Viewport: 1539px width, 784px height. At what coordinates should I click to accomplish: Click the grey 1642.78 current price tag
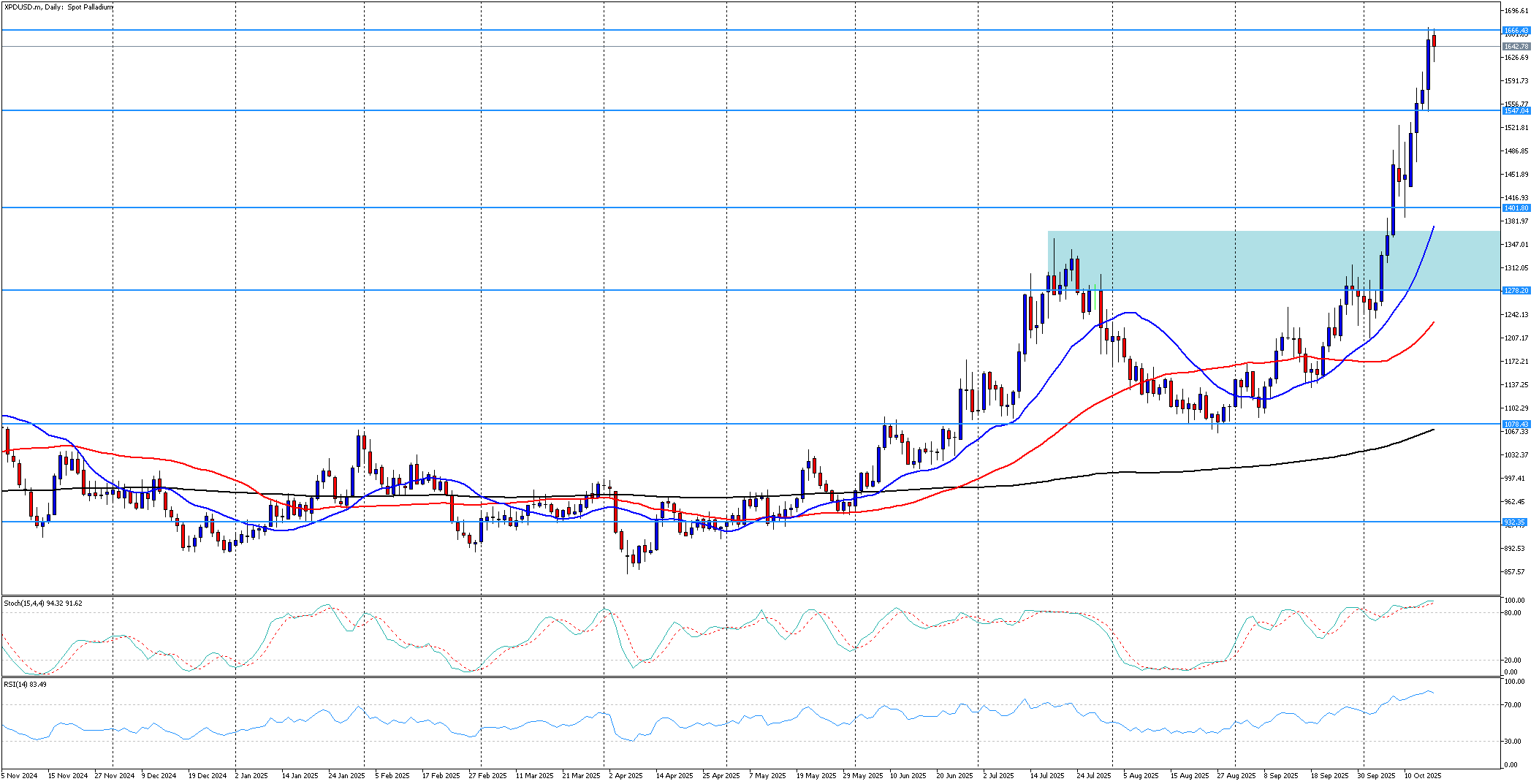pos(1516,47)
